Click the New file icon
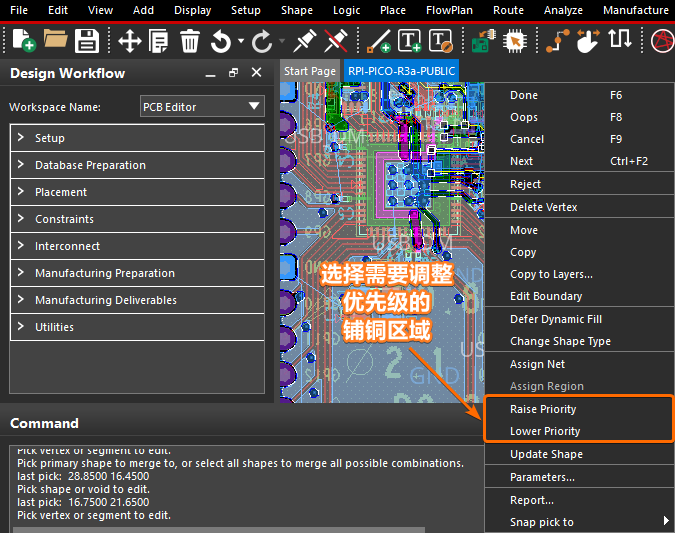Viewport: 675px width, 533px height. click(23, 41)
